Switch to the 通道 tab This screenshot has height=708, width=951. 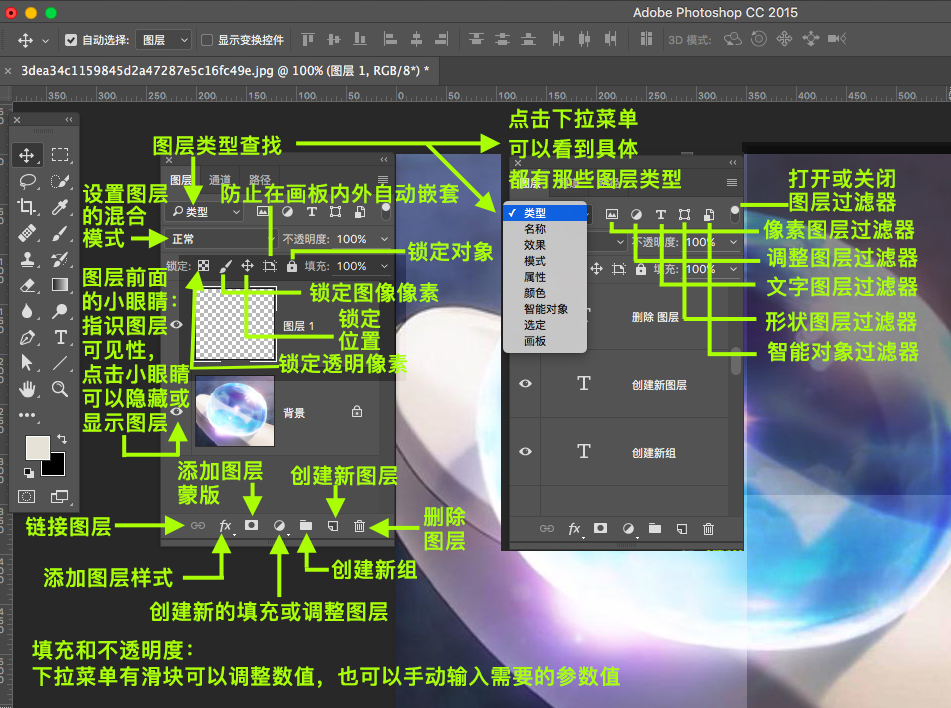[221, 178]
